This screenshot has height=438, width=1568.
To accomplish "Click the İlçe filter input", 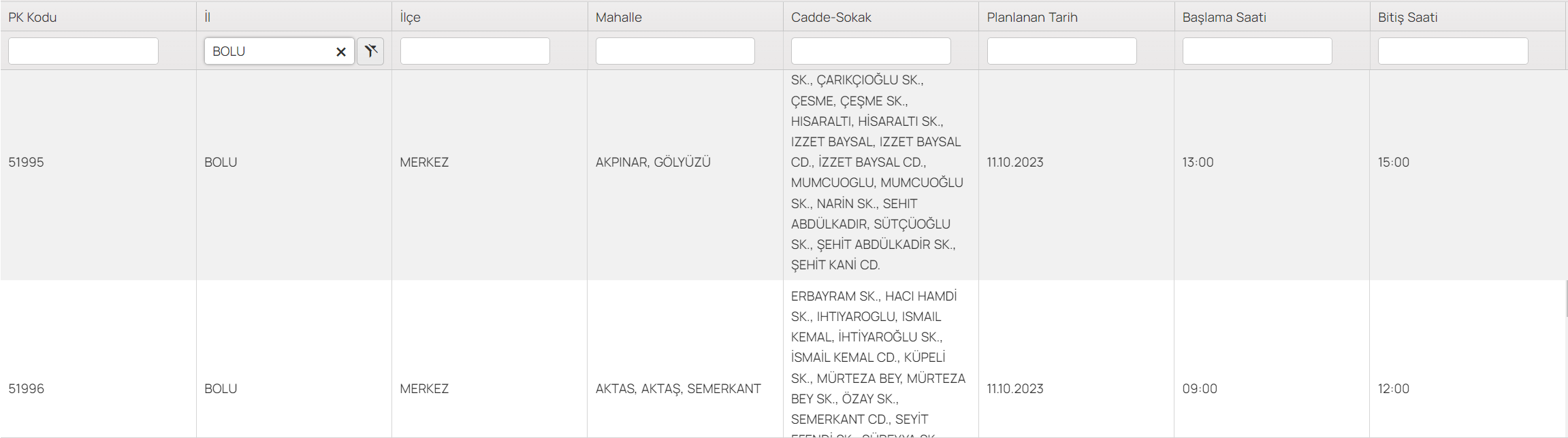I will [475, 51].
